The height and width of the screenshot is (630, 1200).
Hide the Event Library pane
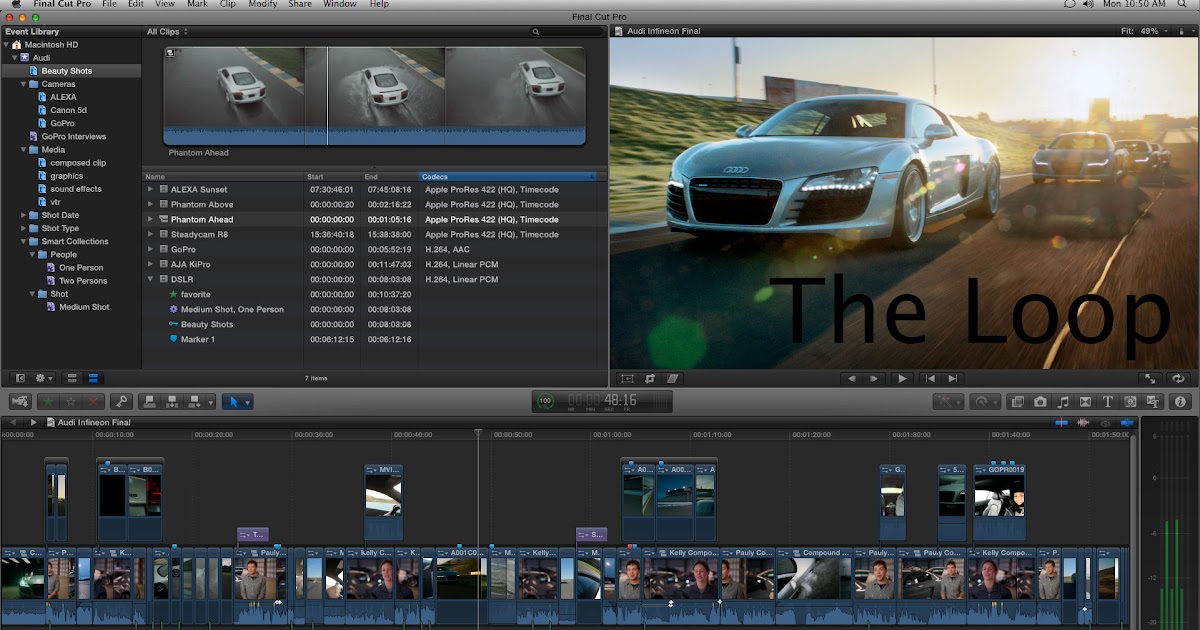pos(18,378)
